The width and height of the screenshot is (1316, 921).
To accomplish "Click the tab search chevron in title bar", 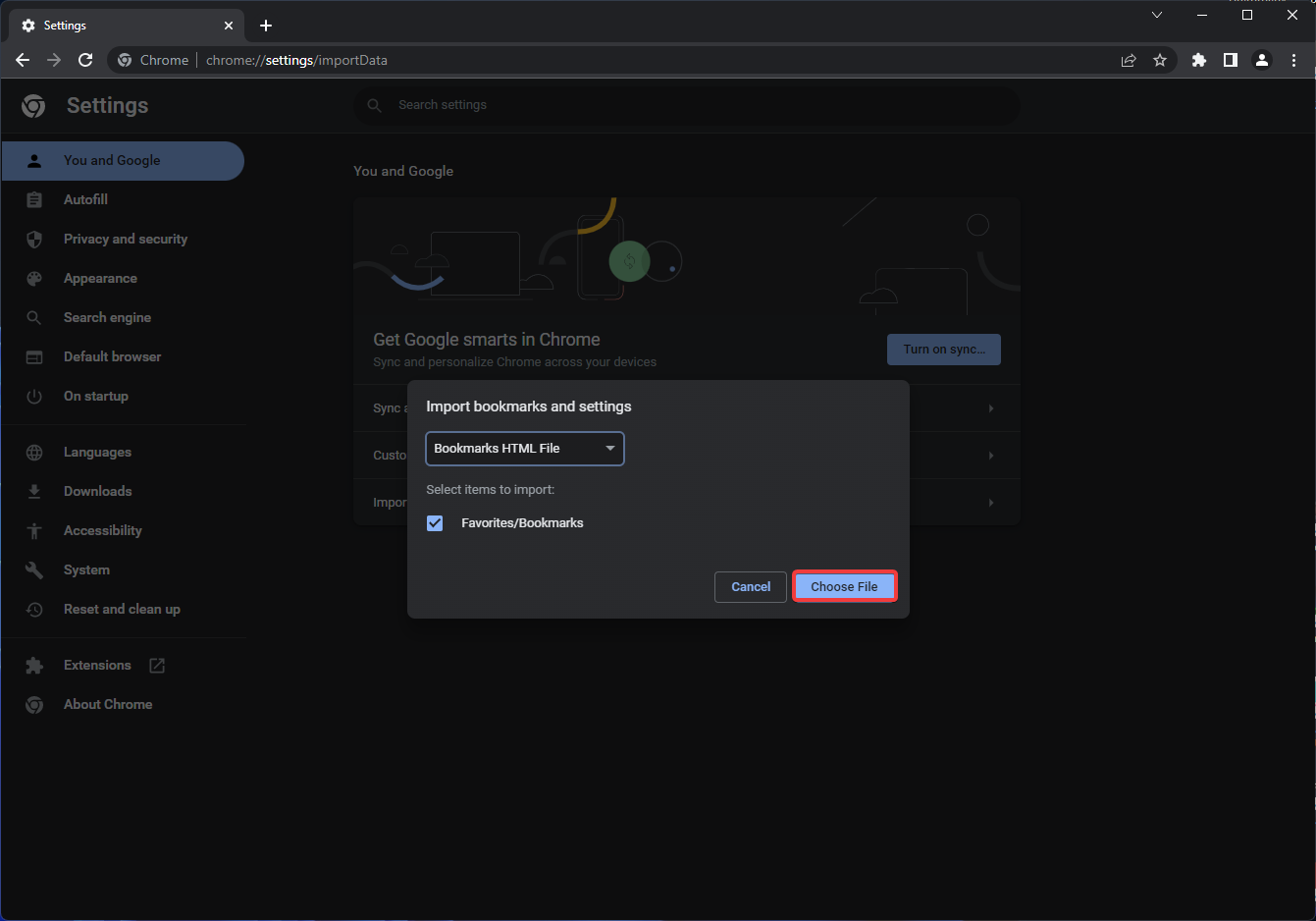I will [x=1157, y=15].
